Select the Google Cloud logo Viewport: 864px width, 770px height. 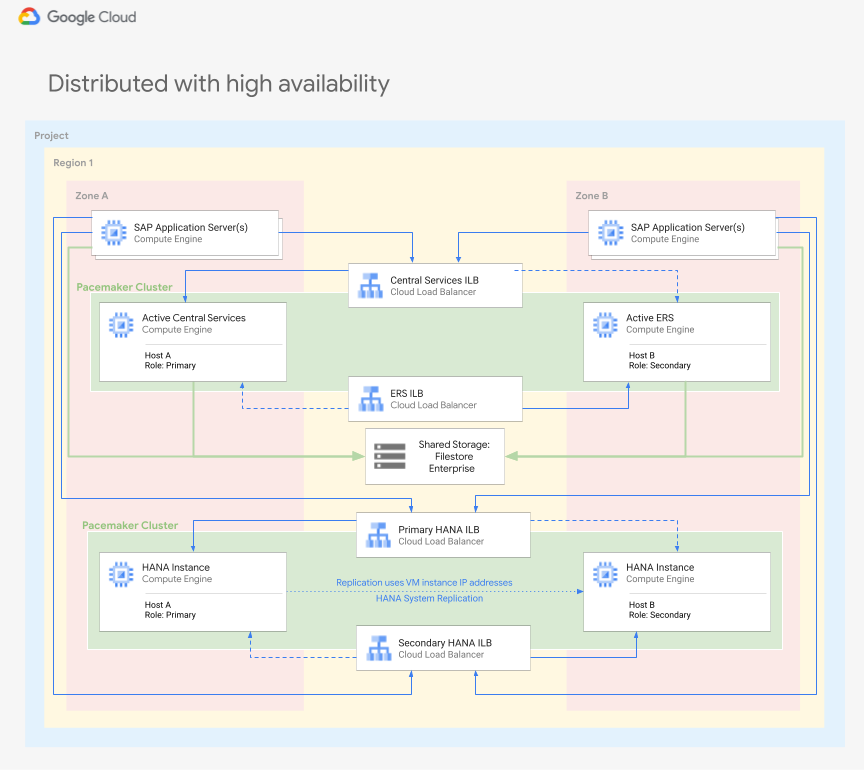click(x=76, y=17)
